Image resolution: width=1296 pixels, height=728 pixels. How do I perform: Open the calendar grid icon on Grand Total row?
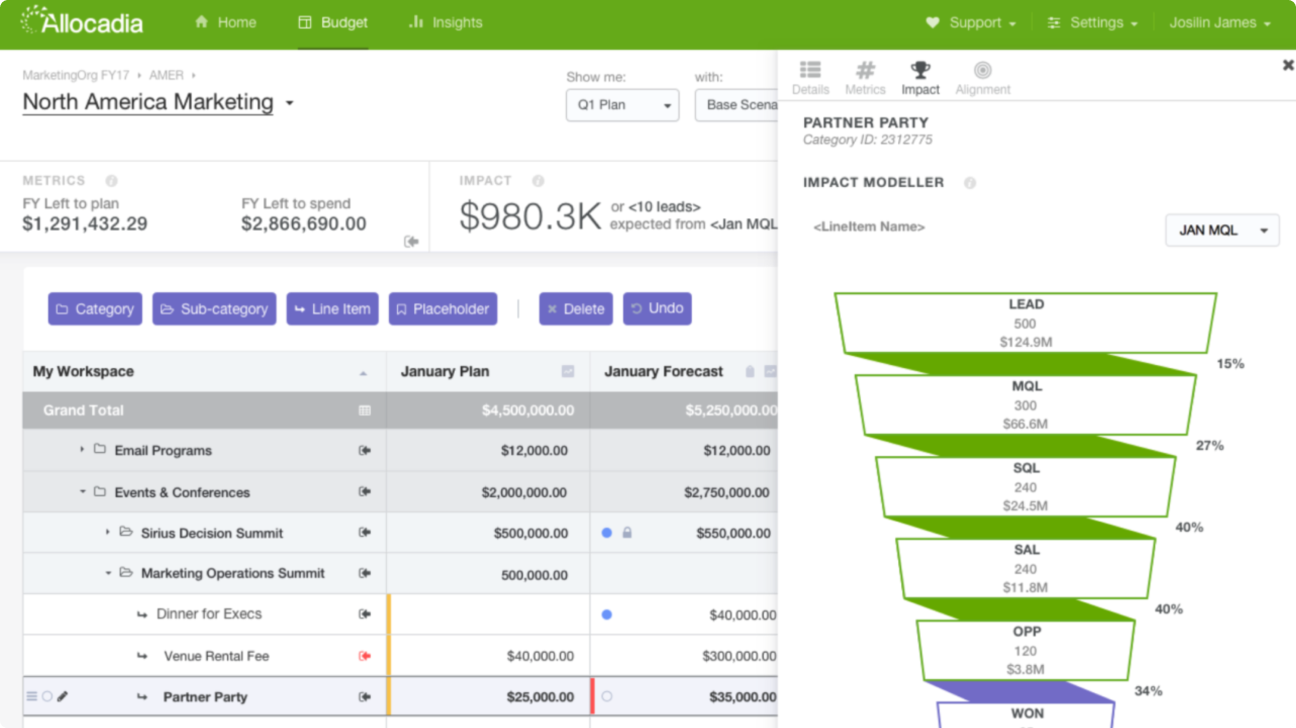tap(364, 410)
